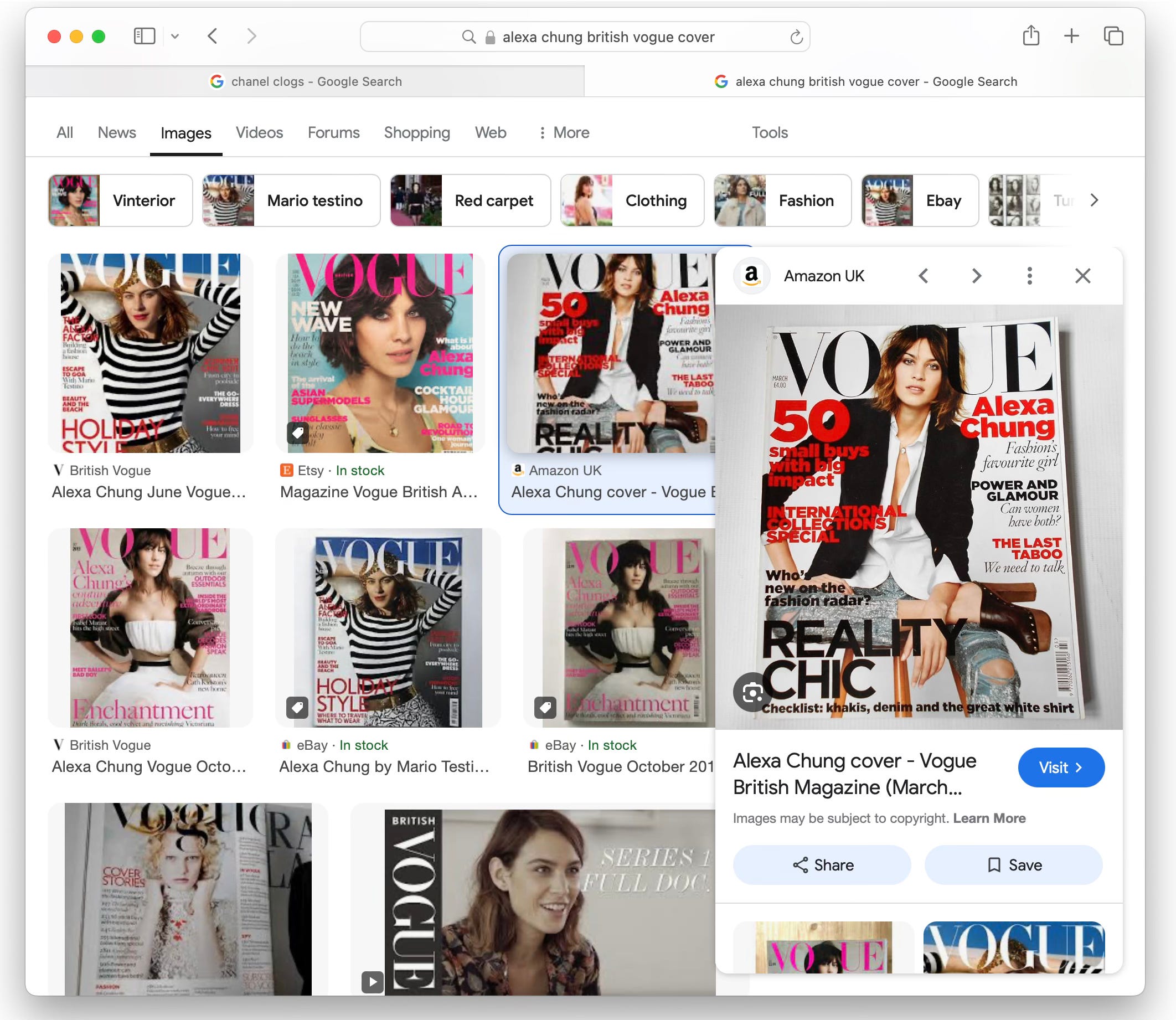Image resolution: width=1176 pixels, height=1020 pixels.
Task: Open the All results tab
Action: [65, 133]
